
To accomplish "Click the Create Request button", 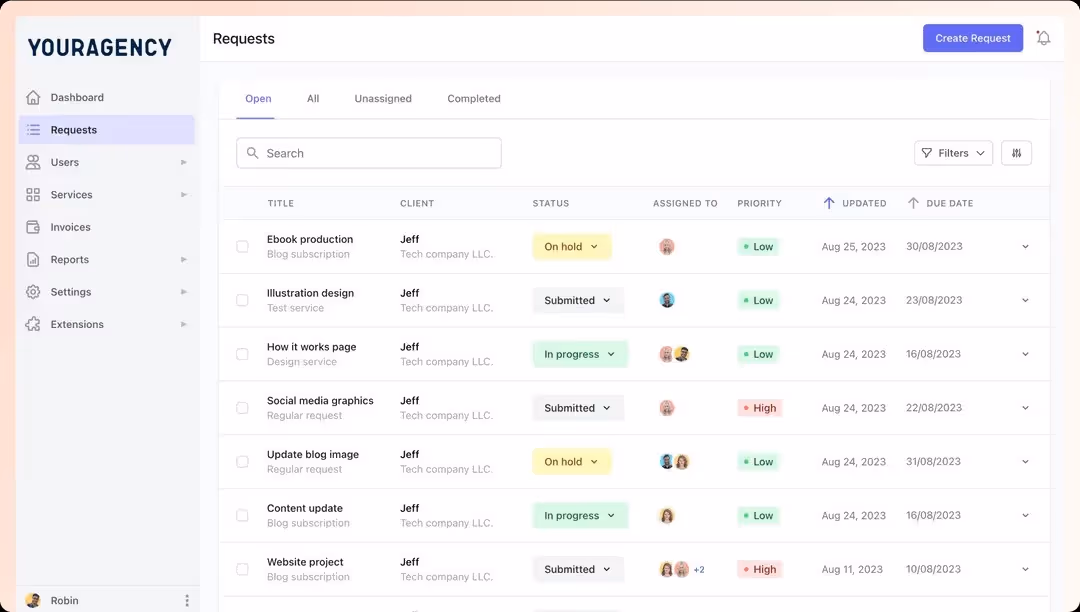I will point(973,38).
